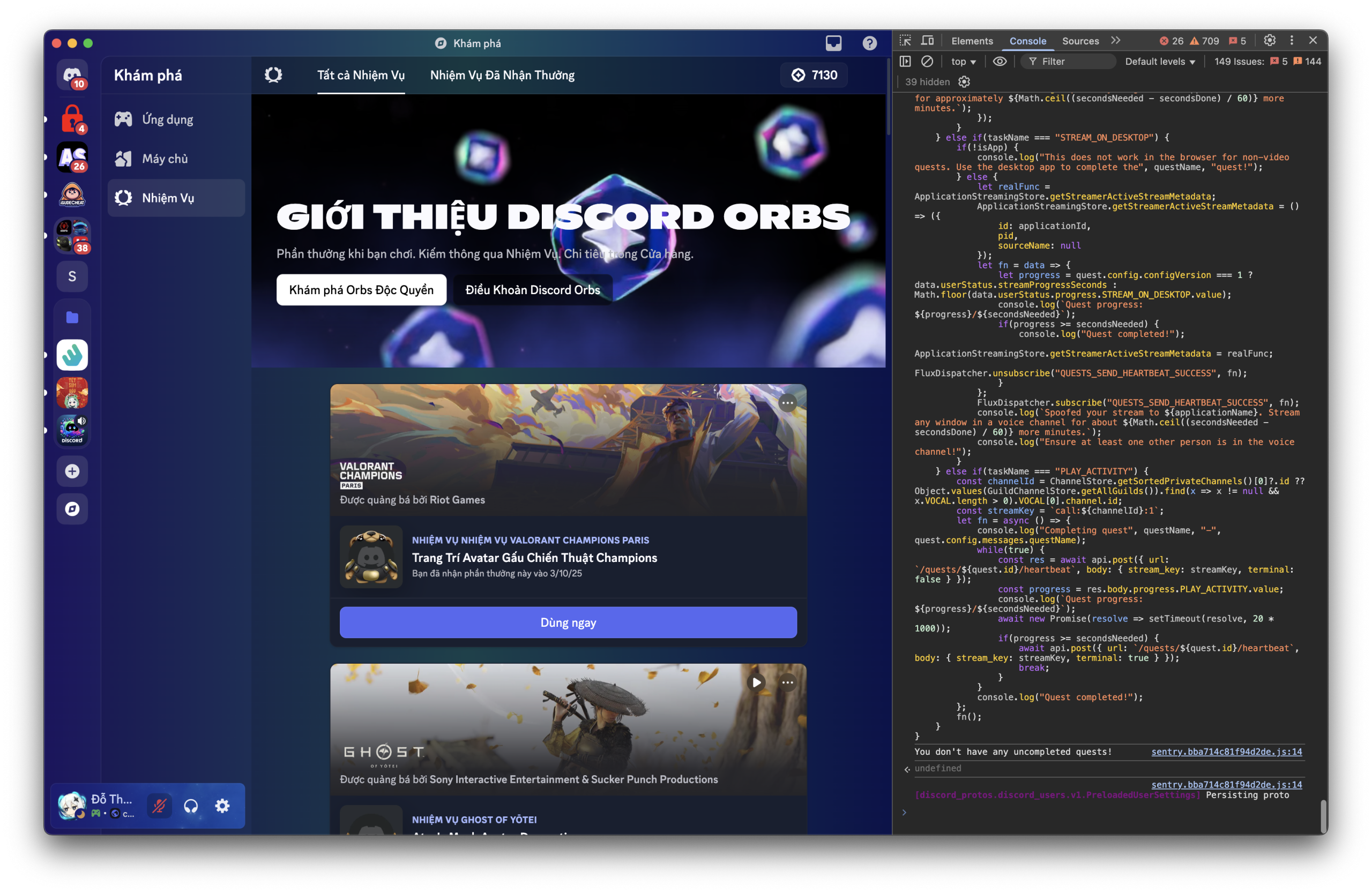Click the help question mark icon
This screenshot has height=893, width=1372.
(x=869, y=43)
